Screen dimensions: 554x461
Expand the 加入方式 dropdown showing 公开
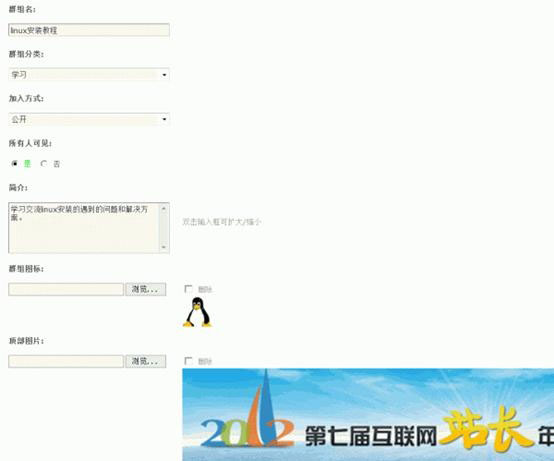[89, 119]
